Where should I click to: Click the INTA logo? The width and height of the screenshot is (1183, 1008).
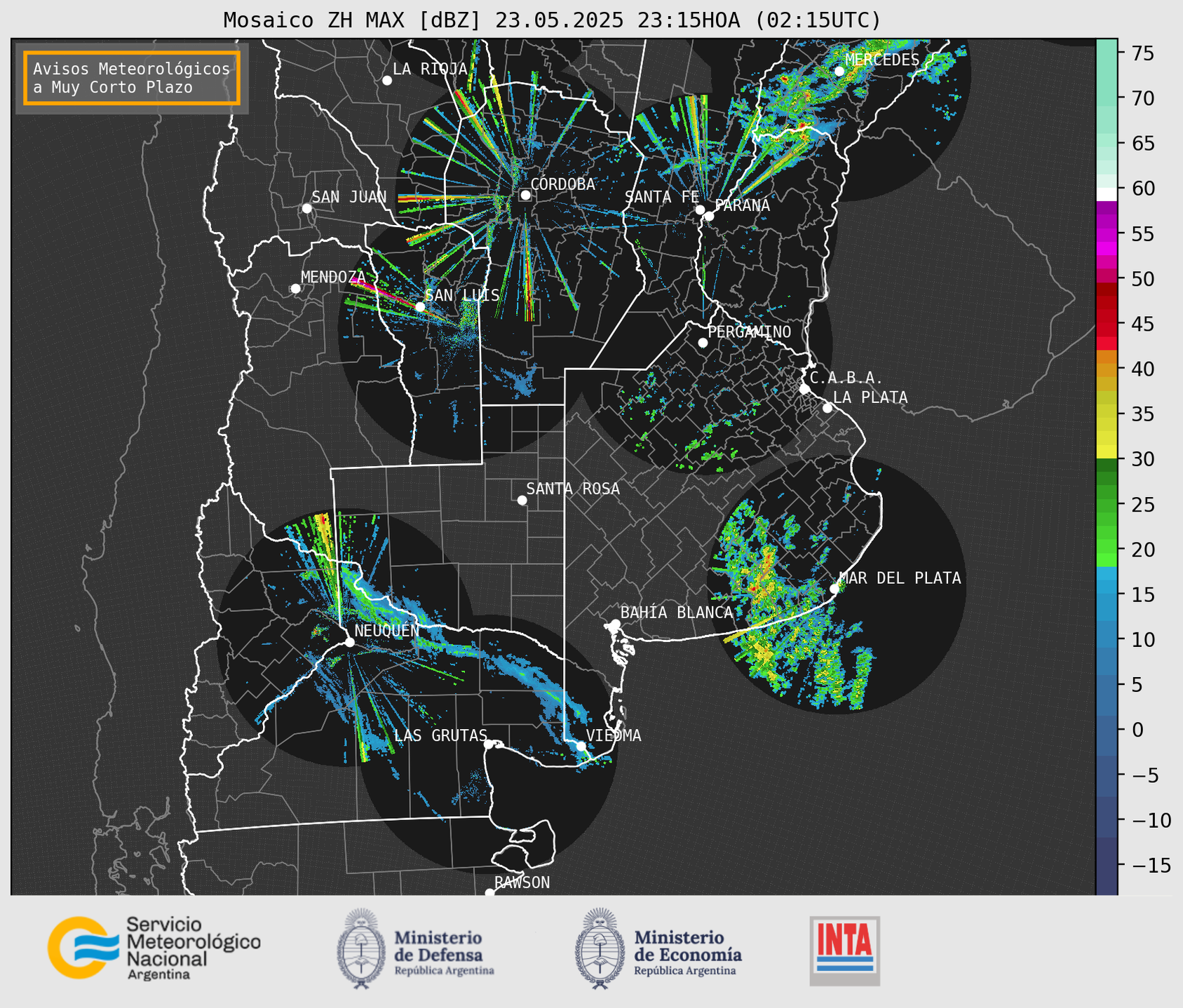[845, 951]
